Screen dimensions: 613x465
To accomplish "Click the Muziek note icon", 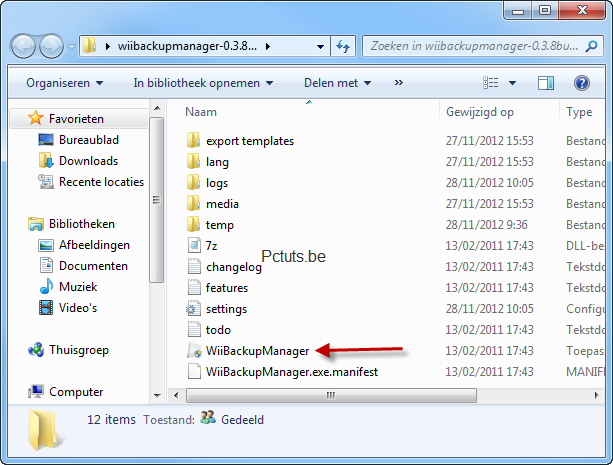I will (x=46, y=286).
